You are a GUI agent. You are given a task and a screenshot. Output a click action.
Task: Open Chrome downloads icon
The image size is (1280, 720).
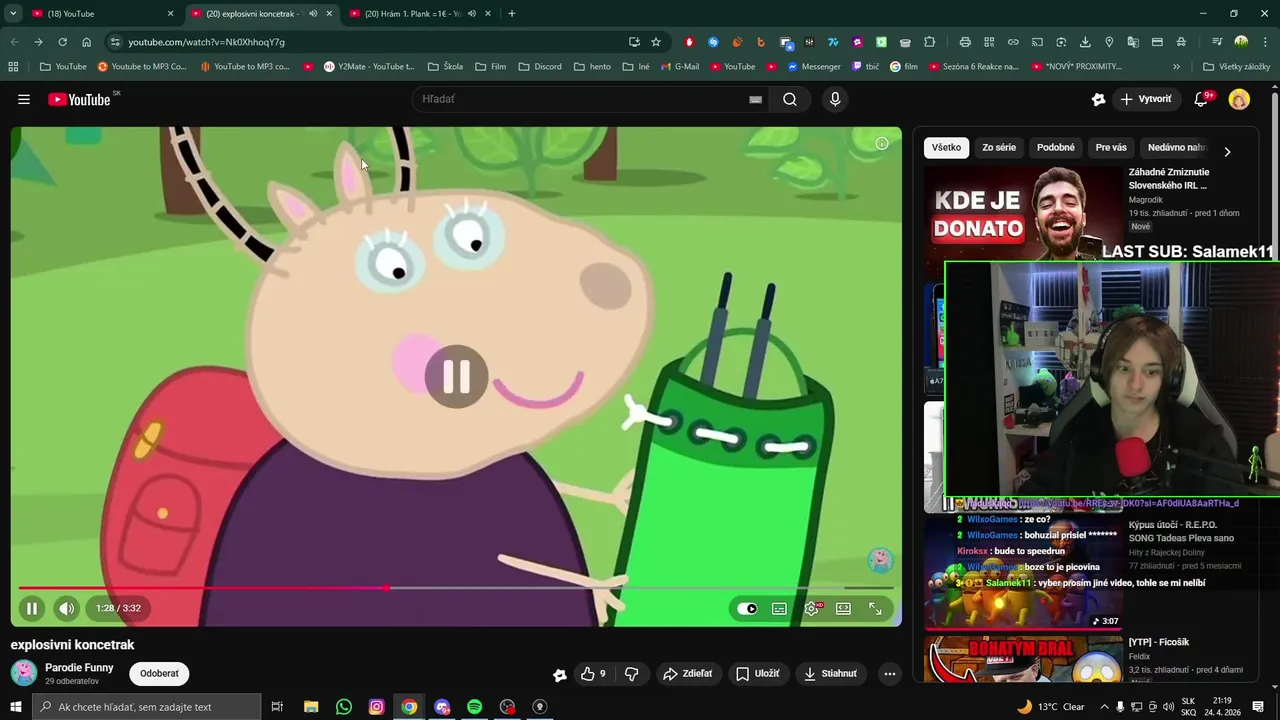[x=1085, y=42]
